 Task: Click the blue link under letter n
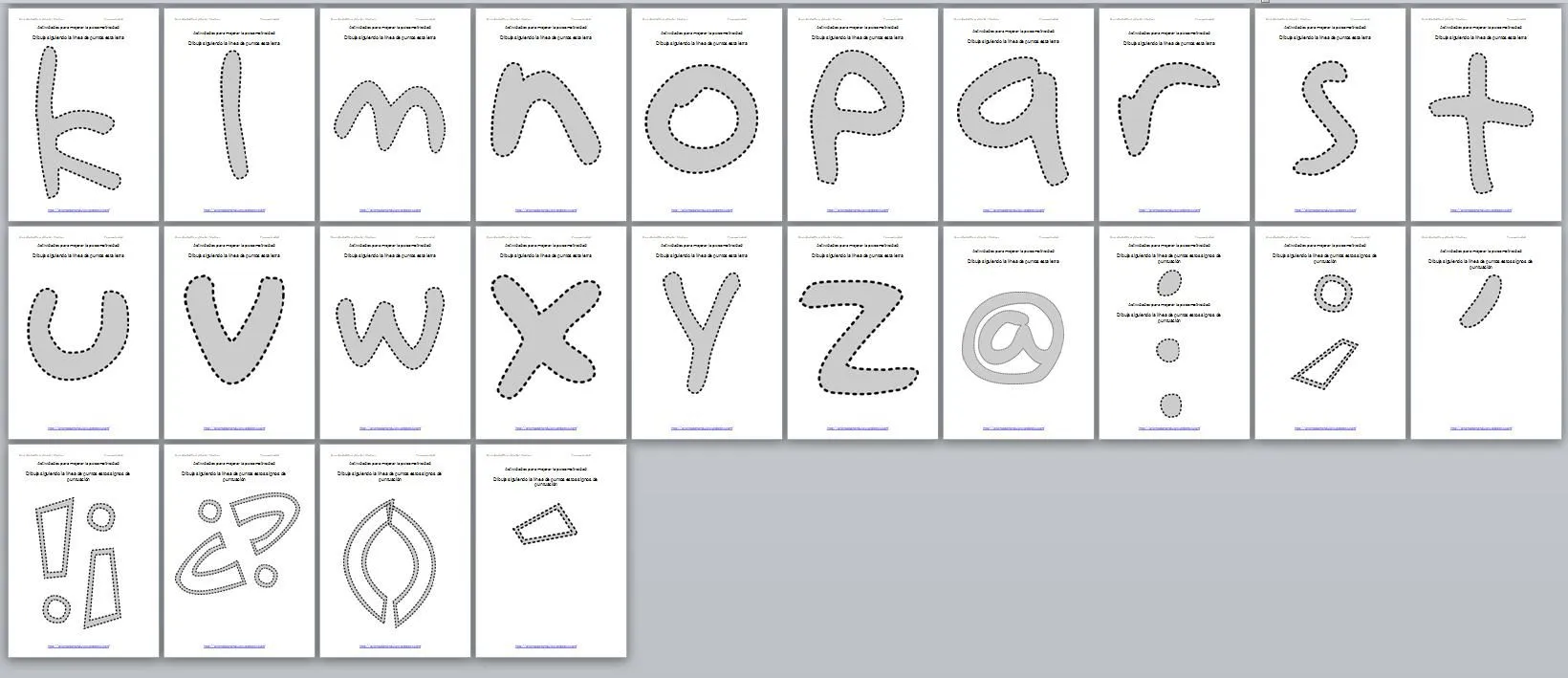pos(546,210)
